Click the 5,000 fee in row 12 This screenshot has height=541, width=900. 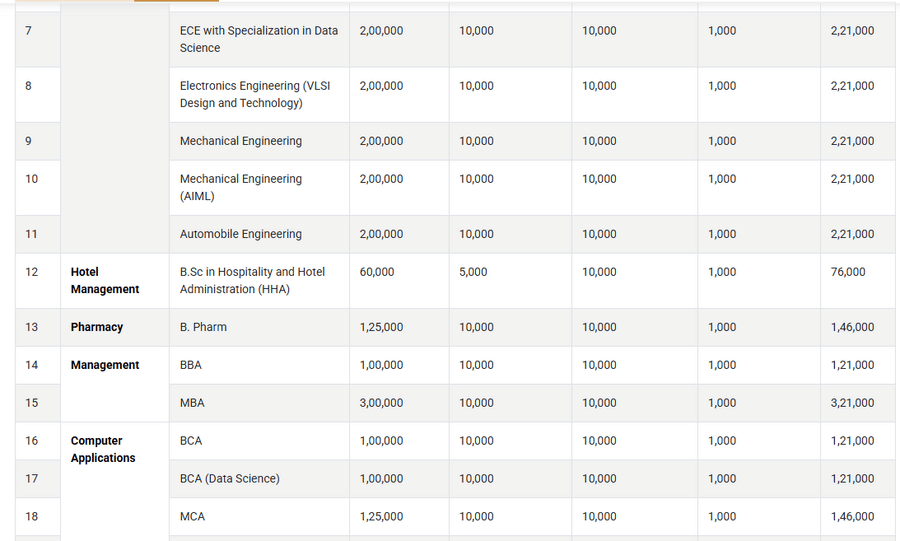[x=473, y=272]
